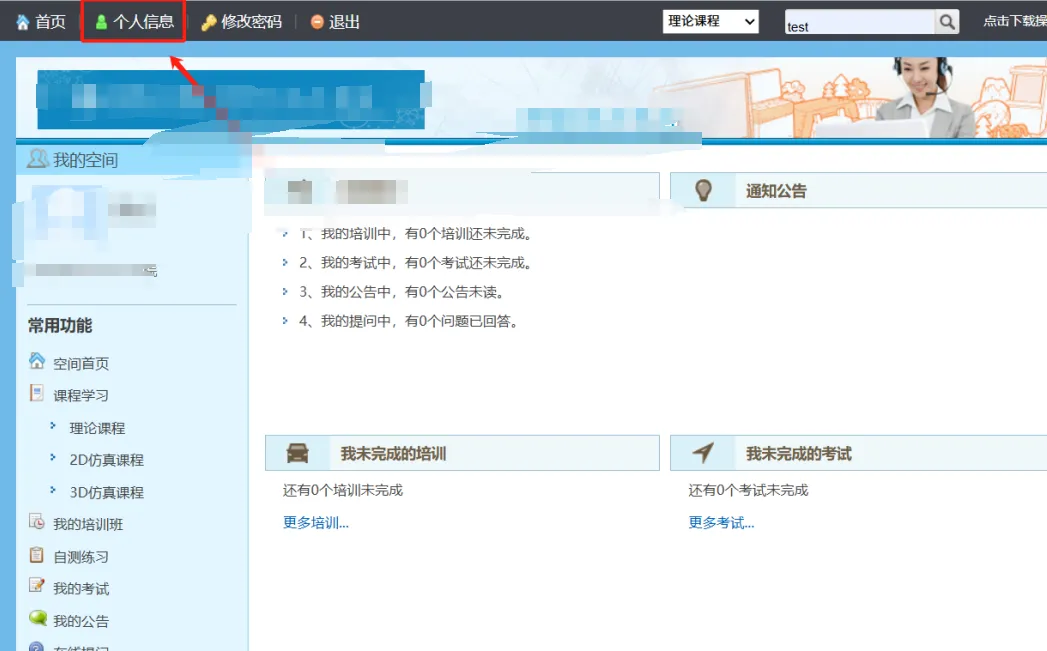This screenshot has height=651, width=1047.
Task: Click the clock icon beside 我的培训班
Action: click(x=37, y=521)
